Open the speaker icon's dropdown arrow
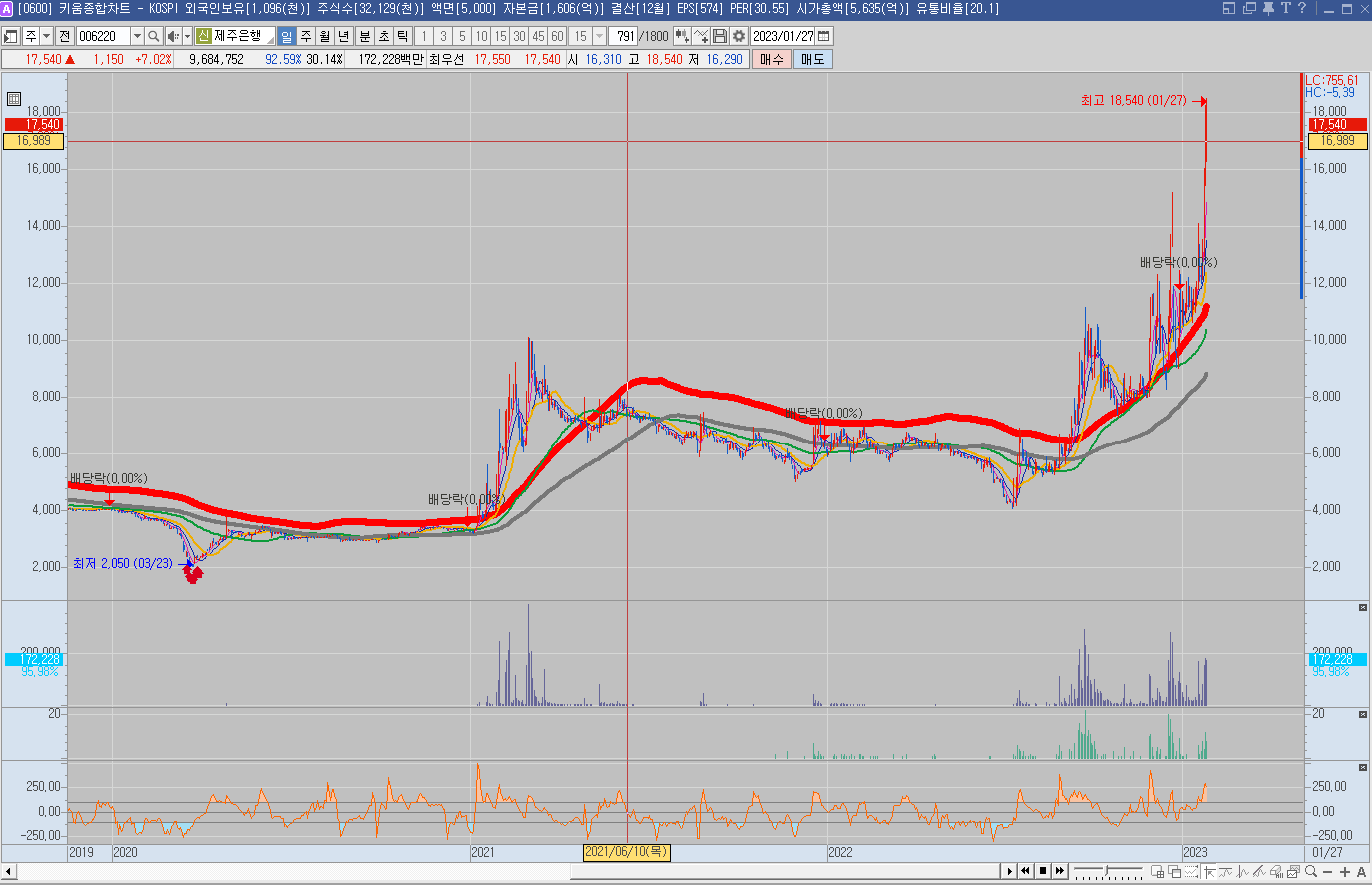This screenshot has height=885, width=1372. (x=186, y=36)
